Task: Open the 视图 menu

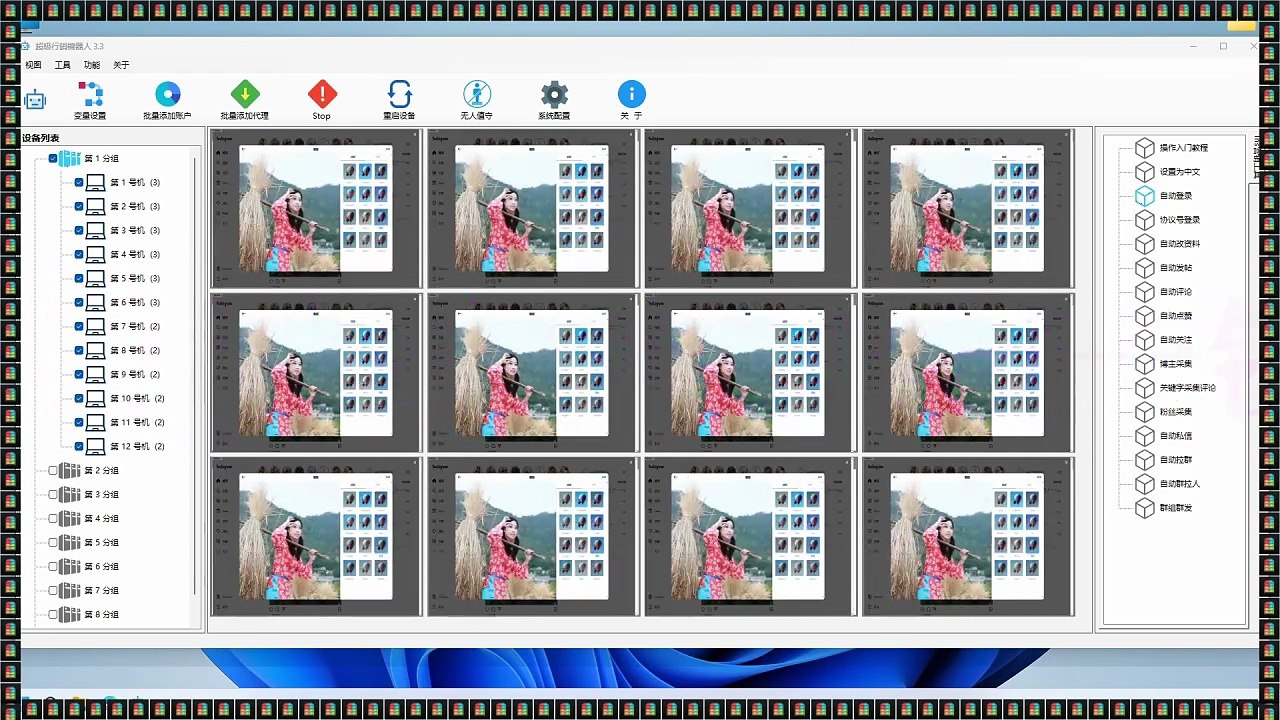Action: (x=33, y=65)
